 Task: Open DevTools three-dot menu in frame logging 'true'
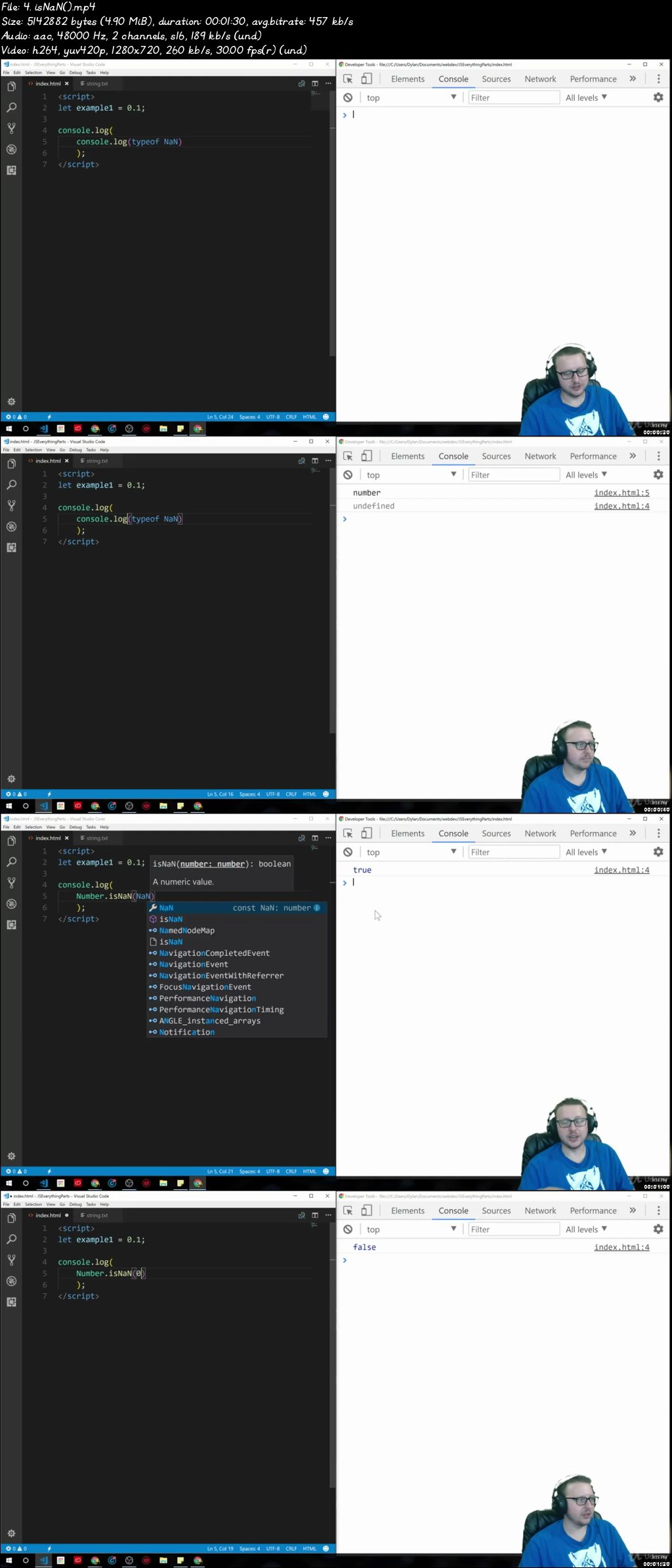tap(658, 833)
